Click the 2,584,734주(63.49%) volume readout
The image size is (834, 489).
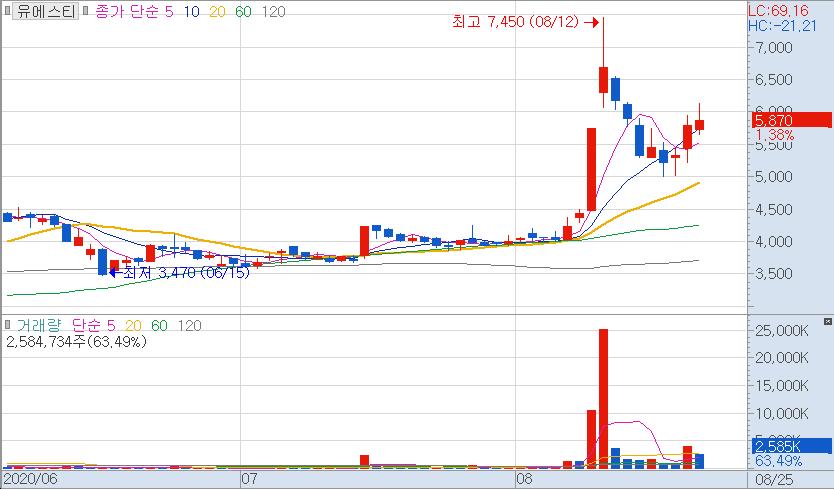[x=76, y=341]
